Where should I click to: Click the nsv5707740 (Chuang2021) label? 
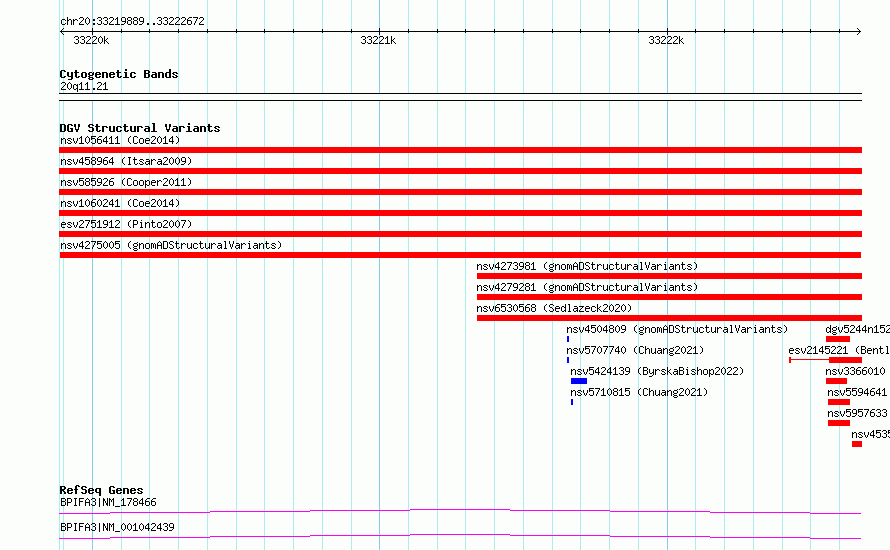(x=635, y=350)
